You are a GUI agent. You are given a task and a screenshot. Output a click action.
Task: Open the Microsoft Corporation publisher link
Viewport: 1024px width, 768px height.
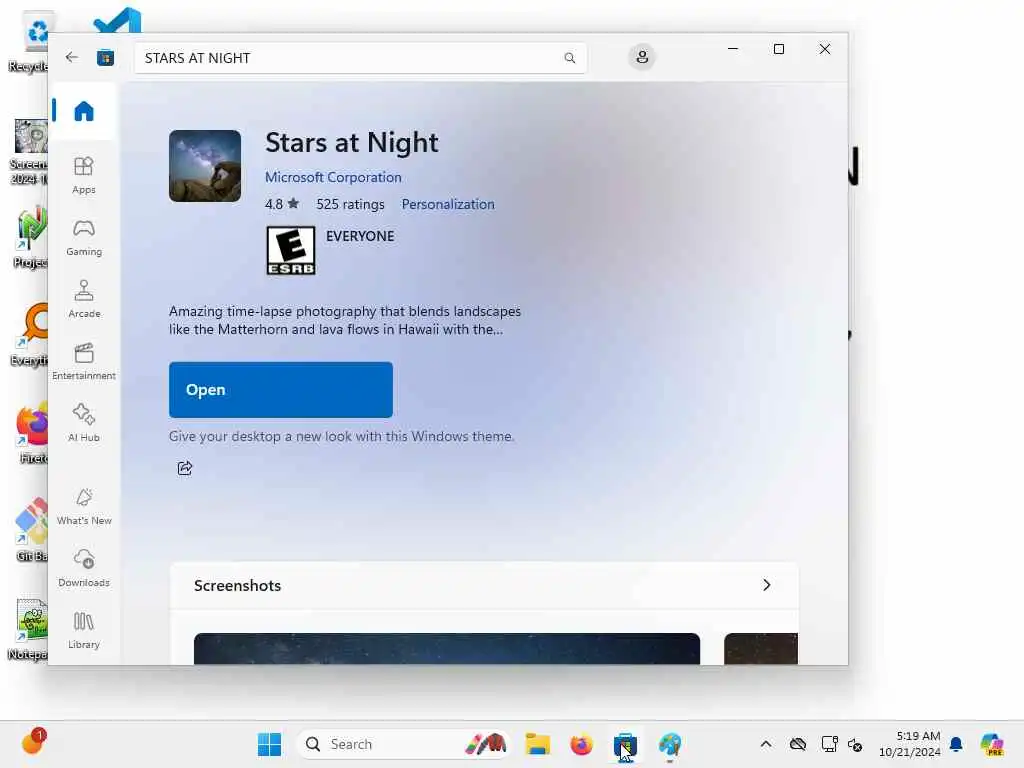pyautogui.click(x=333, y=177)
